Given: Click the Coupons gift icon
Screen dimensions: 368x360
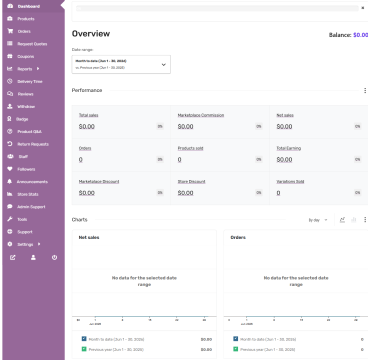Looking at the screenshot, I should pos(10,56).
